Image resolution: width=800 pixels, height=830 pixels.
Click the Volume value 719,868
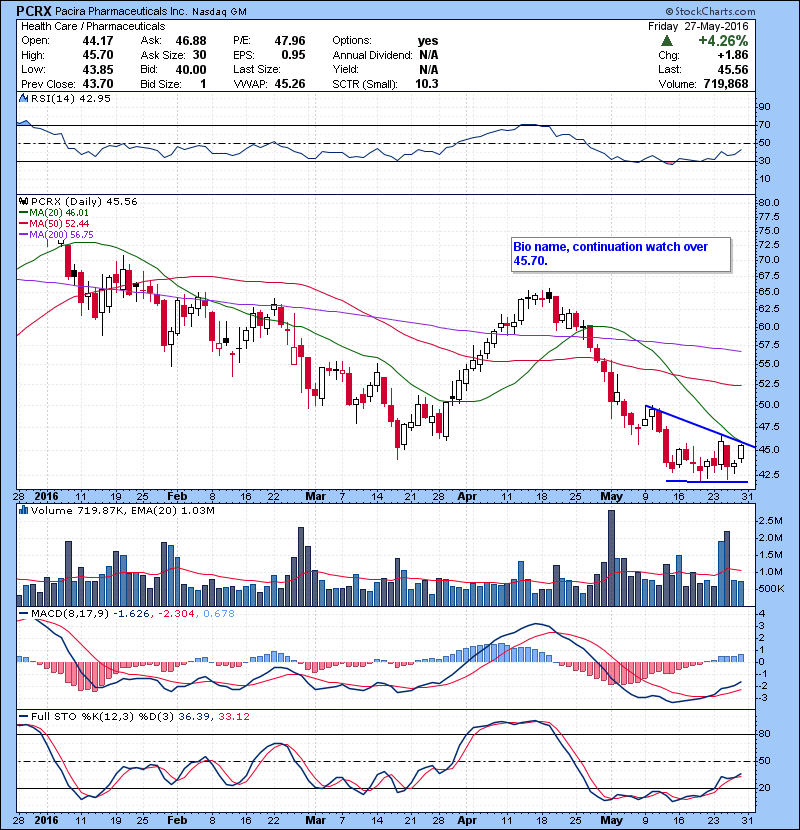pyautogui.click(x=726, y=84)
